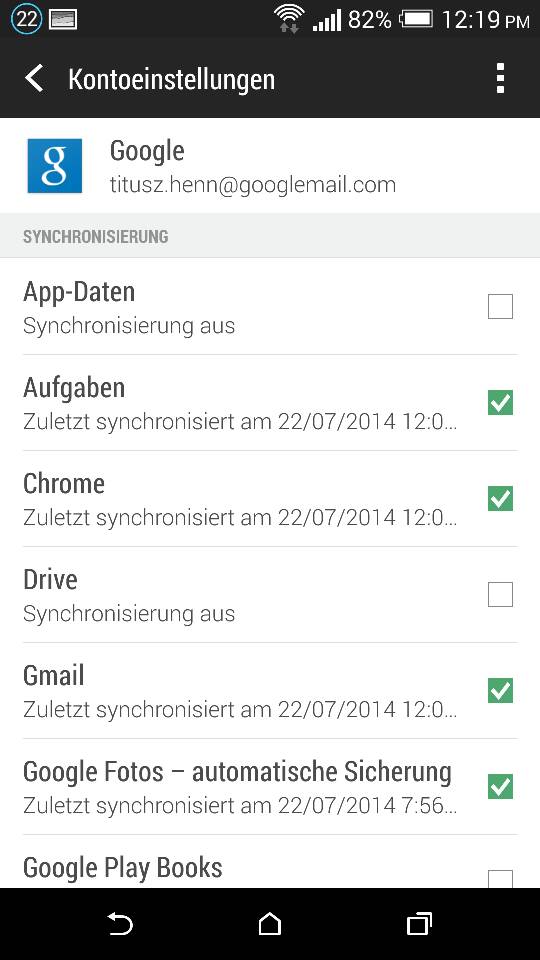Uncheck the Aufgaben sync checkbox

pyautogui.click(x=500, y=402)
